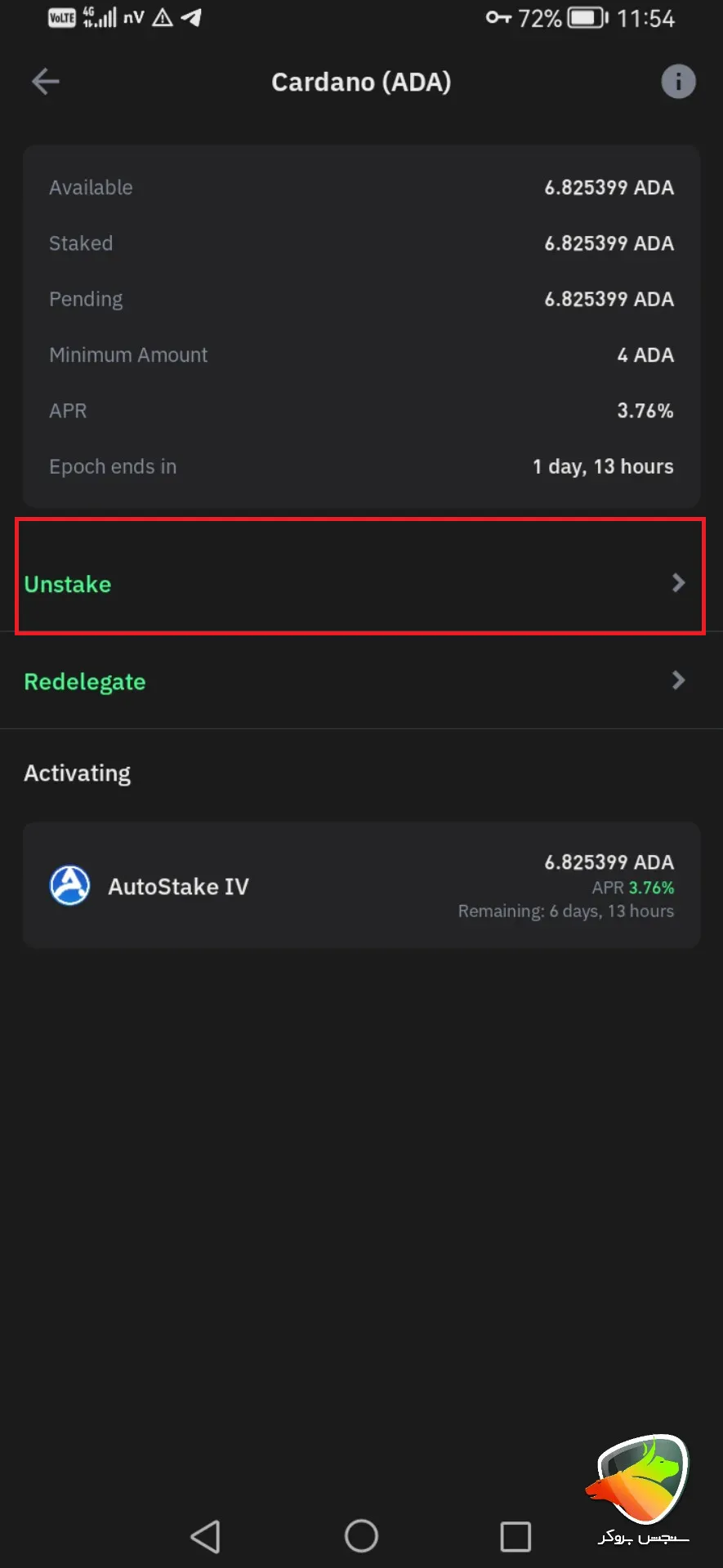The height and width of the screenshot is (1568, 723).
Task: Select the Unstake option
Action: pyautogui.click(x=68, y=585)
